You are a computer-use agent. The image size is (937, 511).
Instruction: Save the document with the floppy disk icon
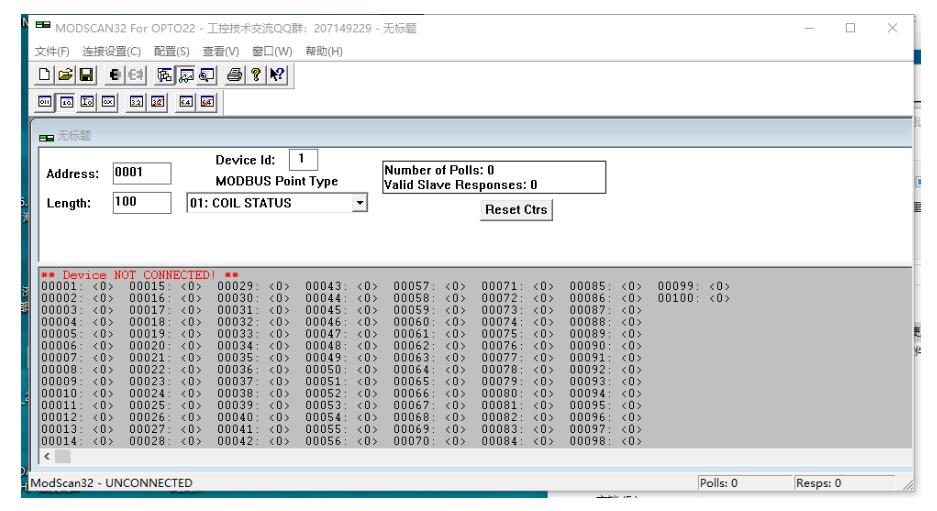(86, 75)
